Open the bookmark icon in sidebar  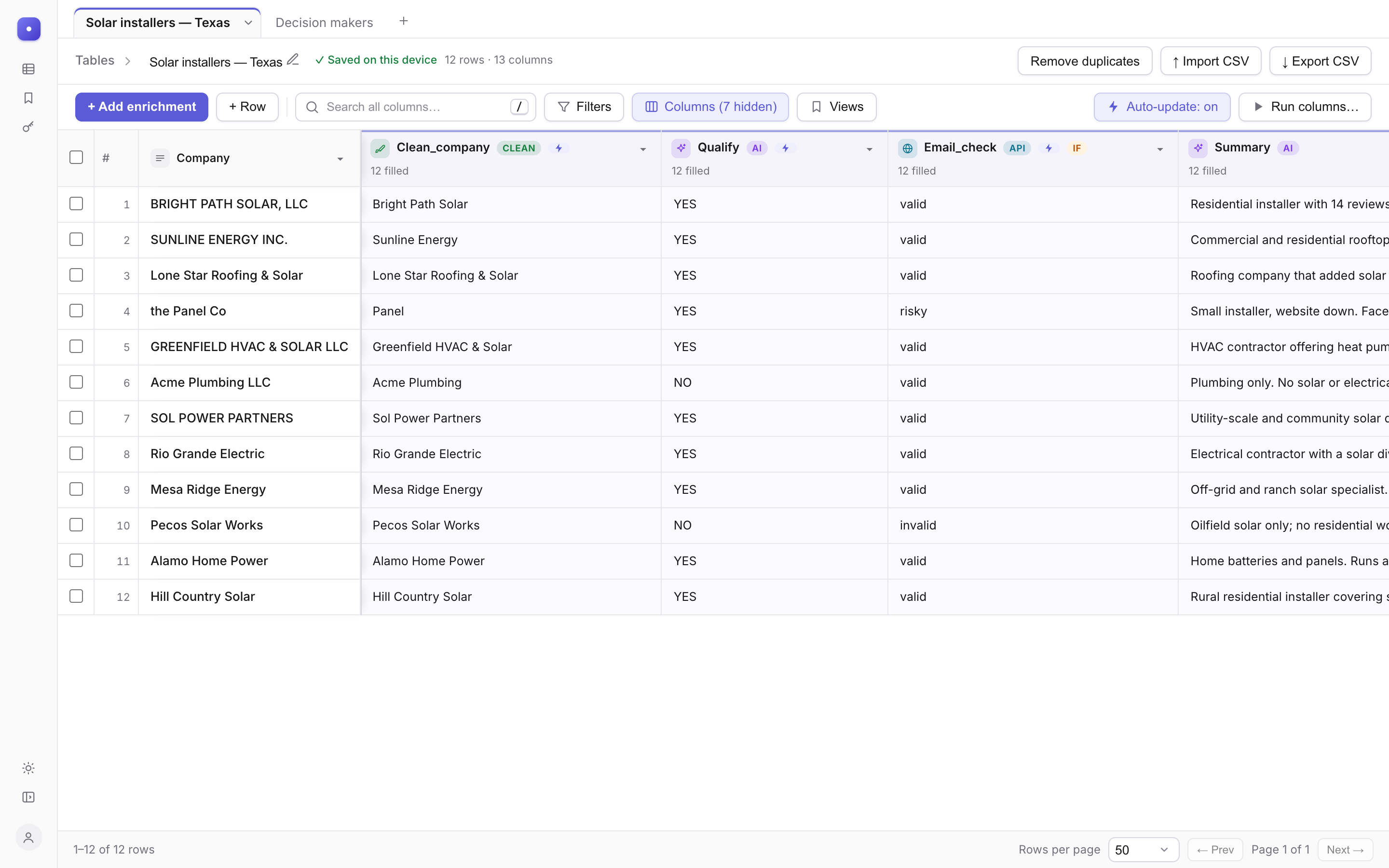(29, 98)
